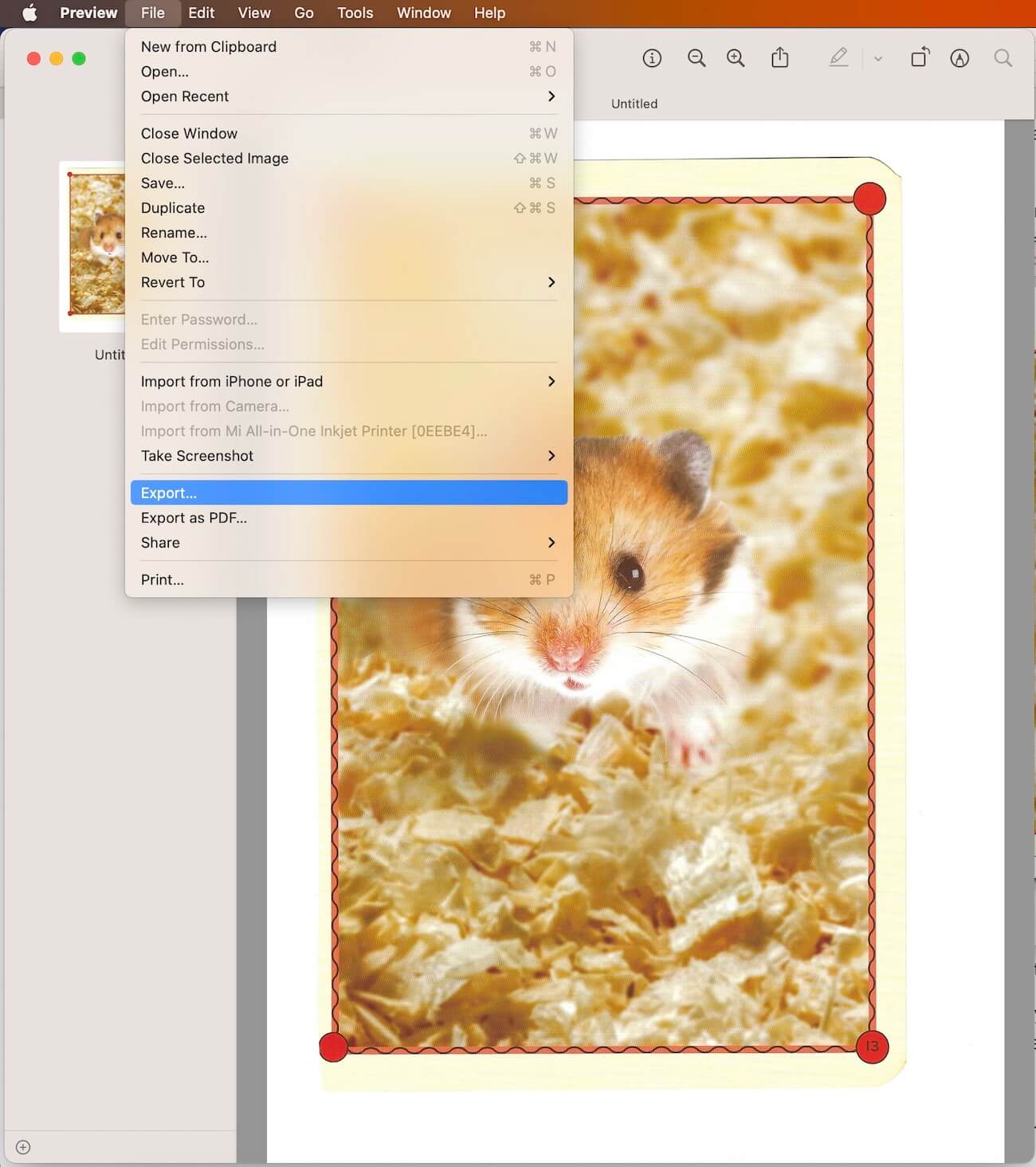Open the Tools menu in the menu bar
This screenshot has width=1036, height=1167.
pos(354,13)
